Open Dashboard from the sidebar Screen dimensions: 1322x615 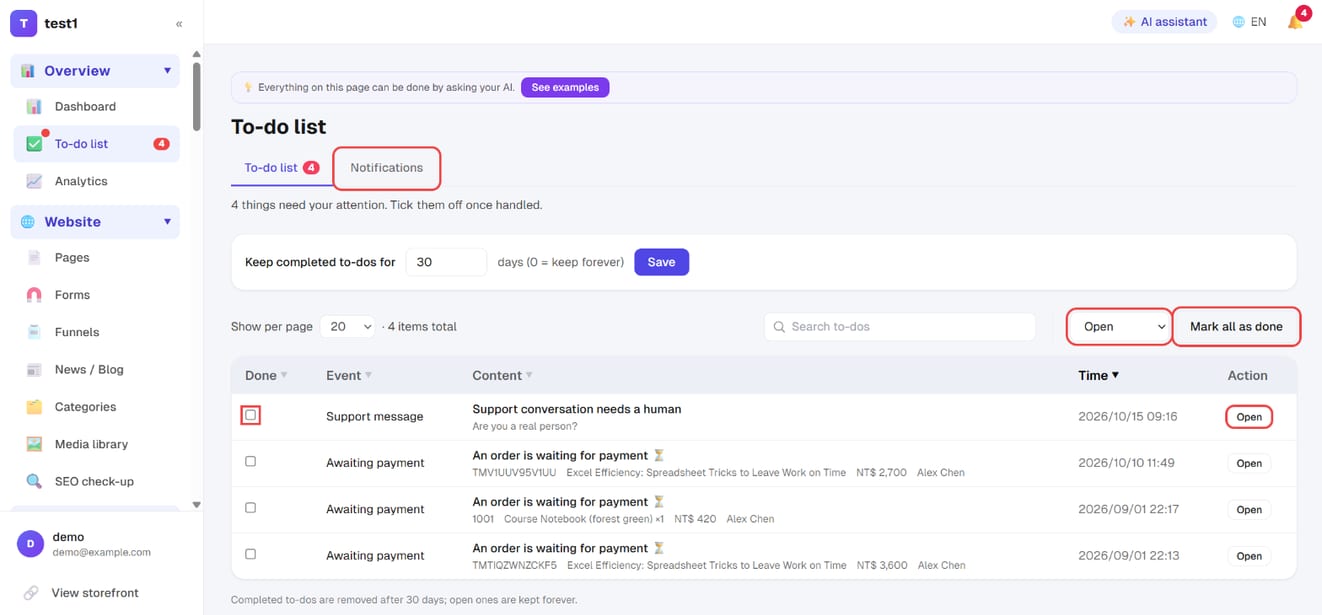[x=96, y=106]
